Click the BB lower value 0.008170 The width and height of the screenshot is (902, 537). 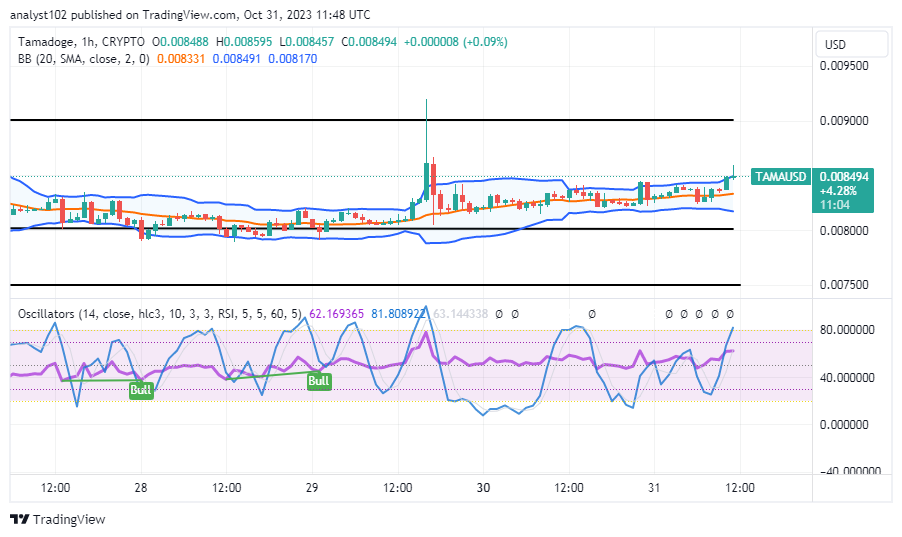pos(293,59)
